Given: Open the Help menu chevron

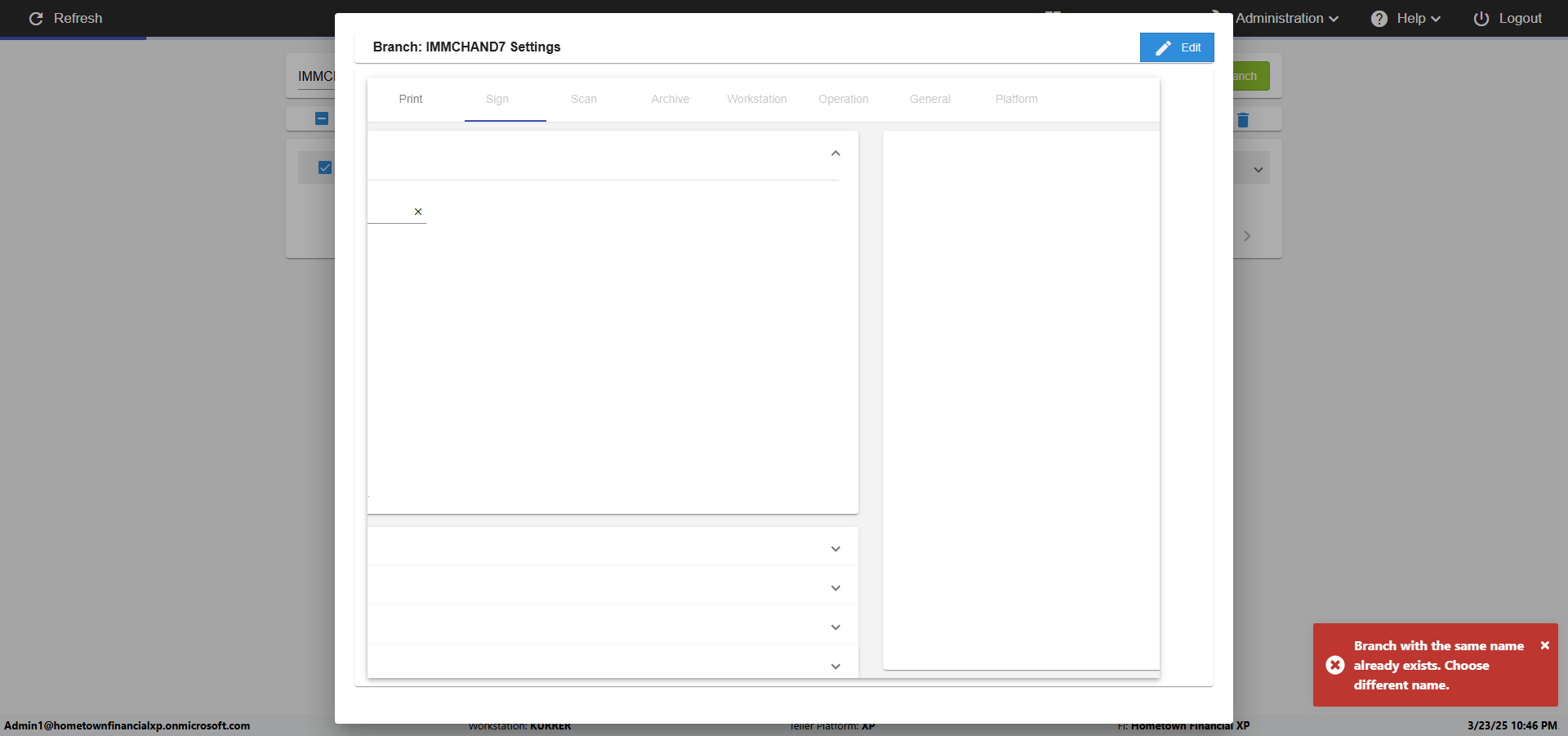Looking at the screenshot, I should pyautogui.click(x=1436, y=19).
